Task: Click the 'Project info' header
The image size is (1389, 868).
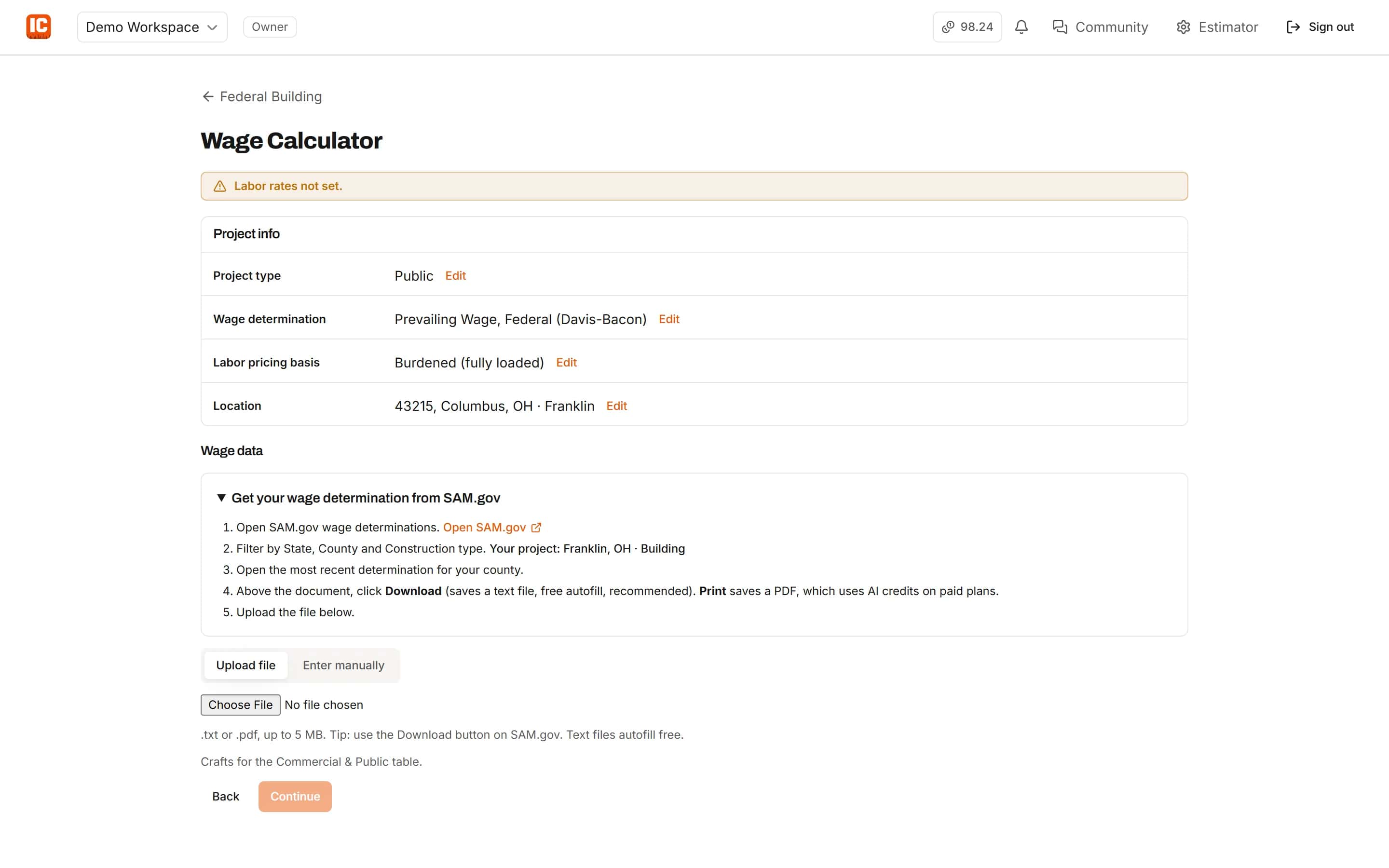Action: (x=246, y=234)
